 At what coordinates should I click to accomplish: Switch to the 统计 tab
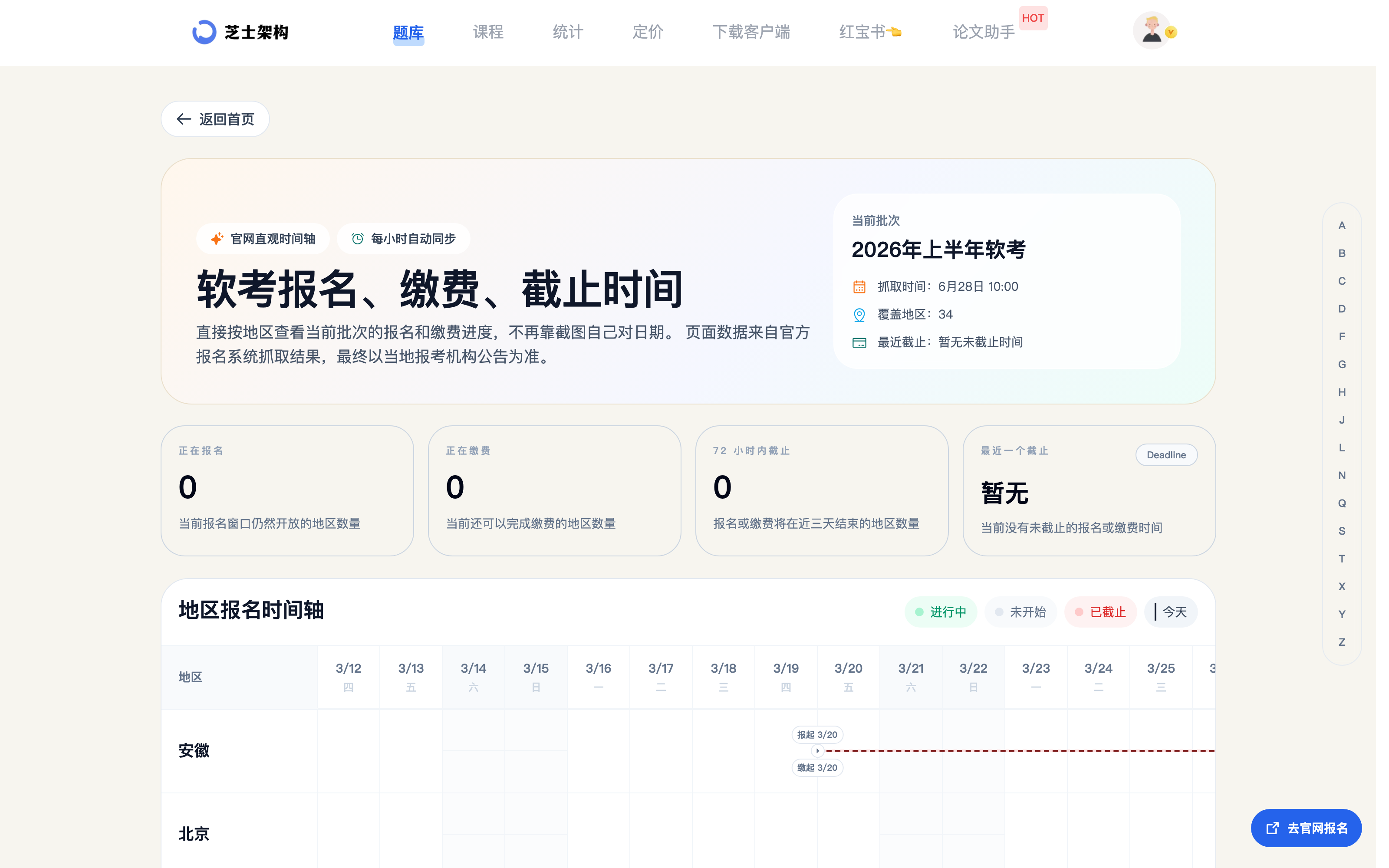[568, 32]
